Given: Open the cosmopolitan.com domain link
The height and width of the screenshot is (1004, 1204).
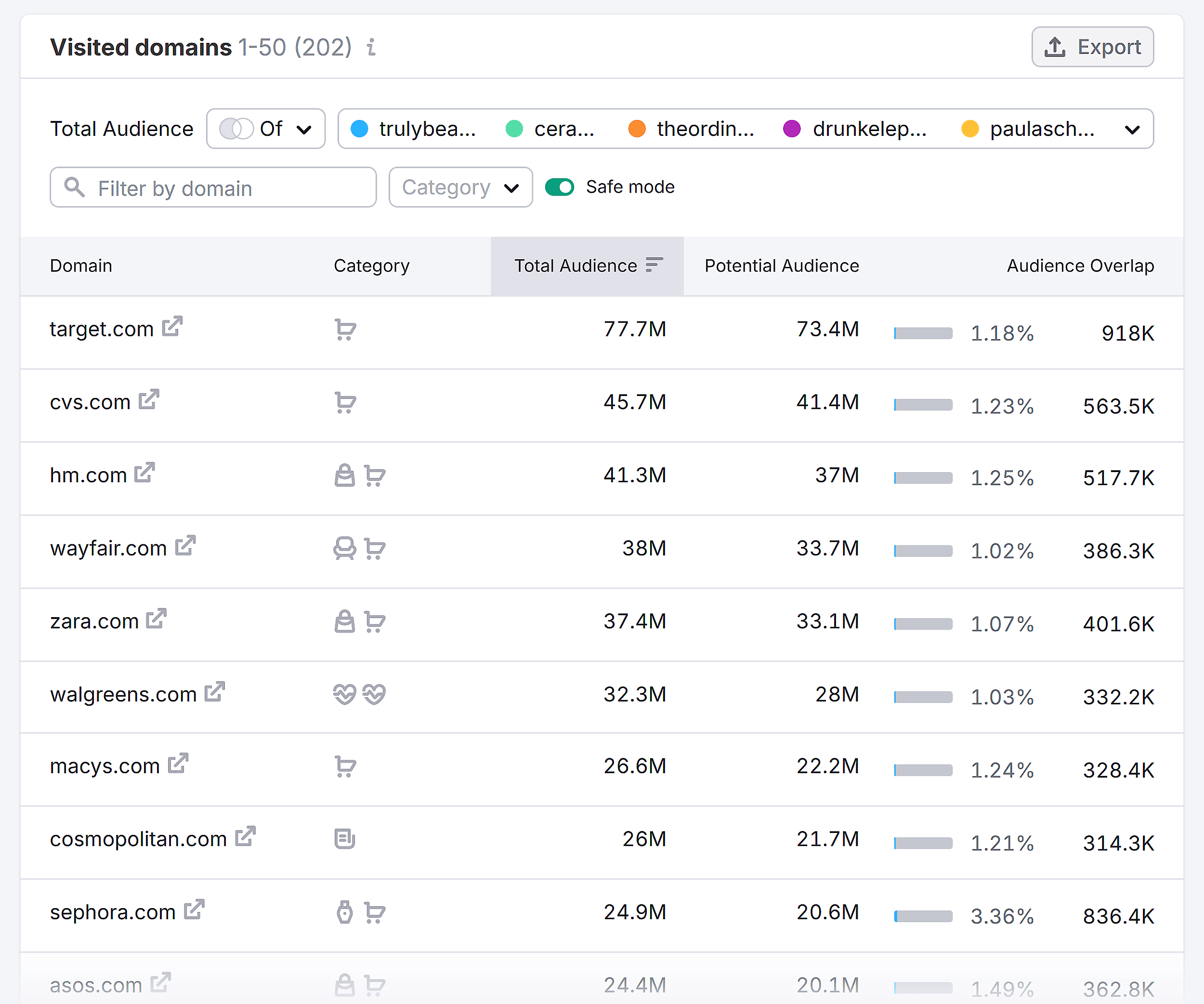Looking at the screenshot, I should [x=139, y=839].
